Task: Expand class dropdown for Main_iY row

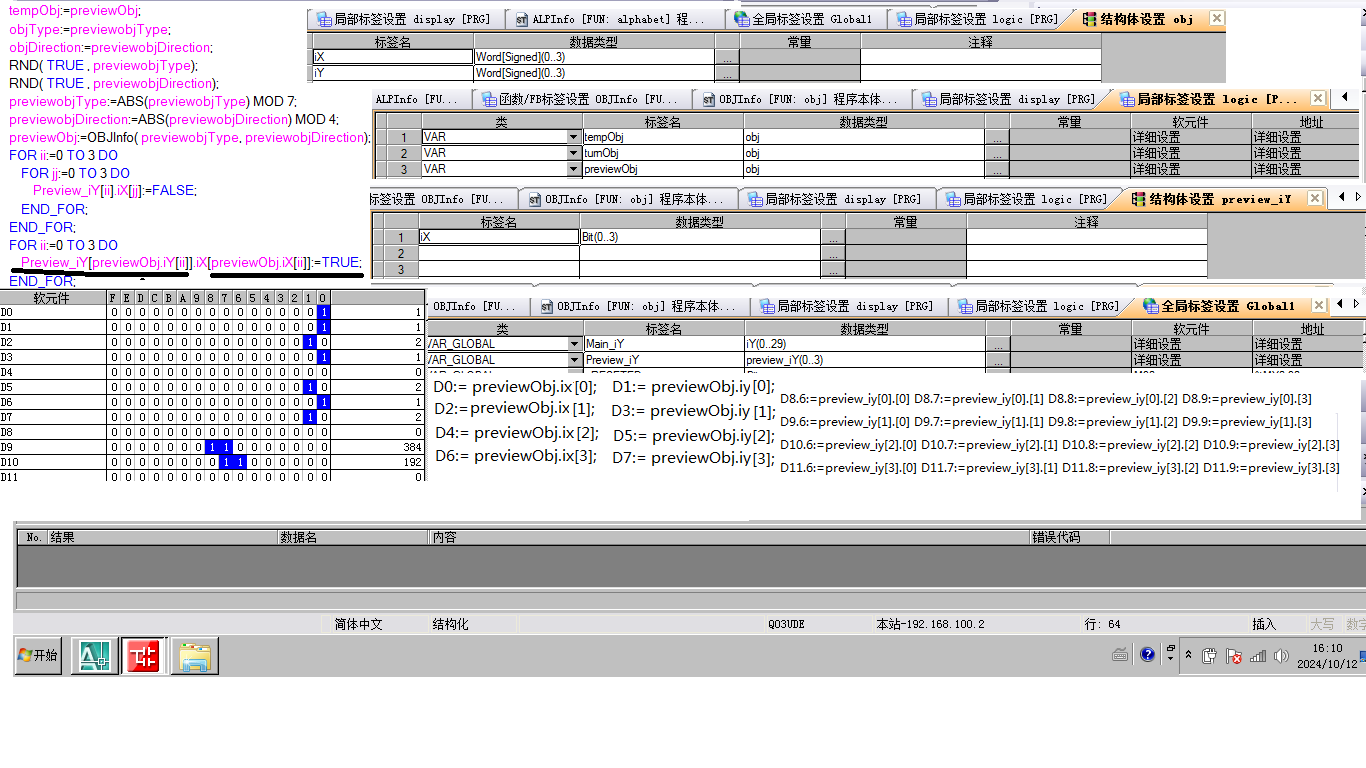Action: coord(575,344)
